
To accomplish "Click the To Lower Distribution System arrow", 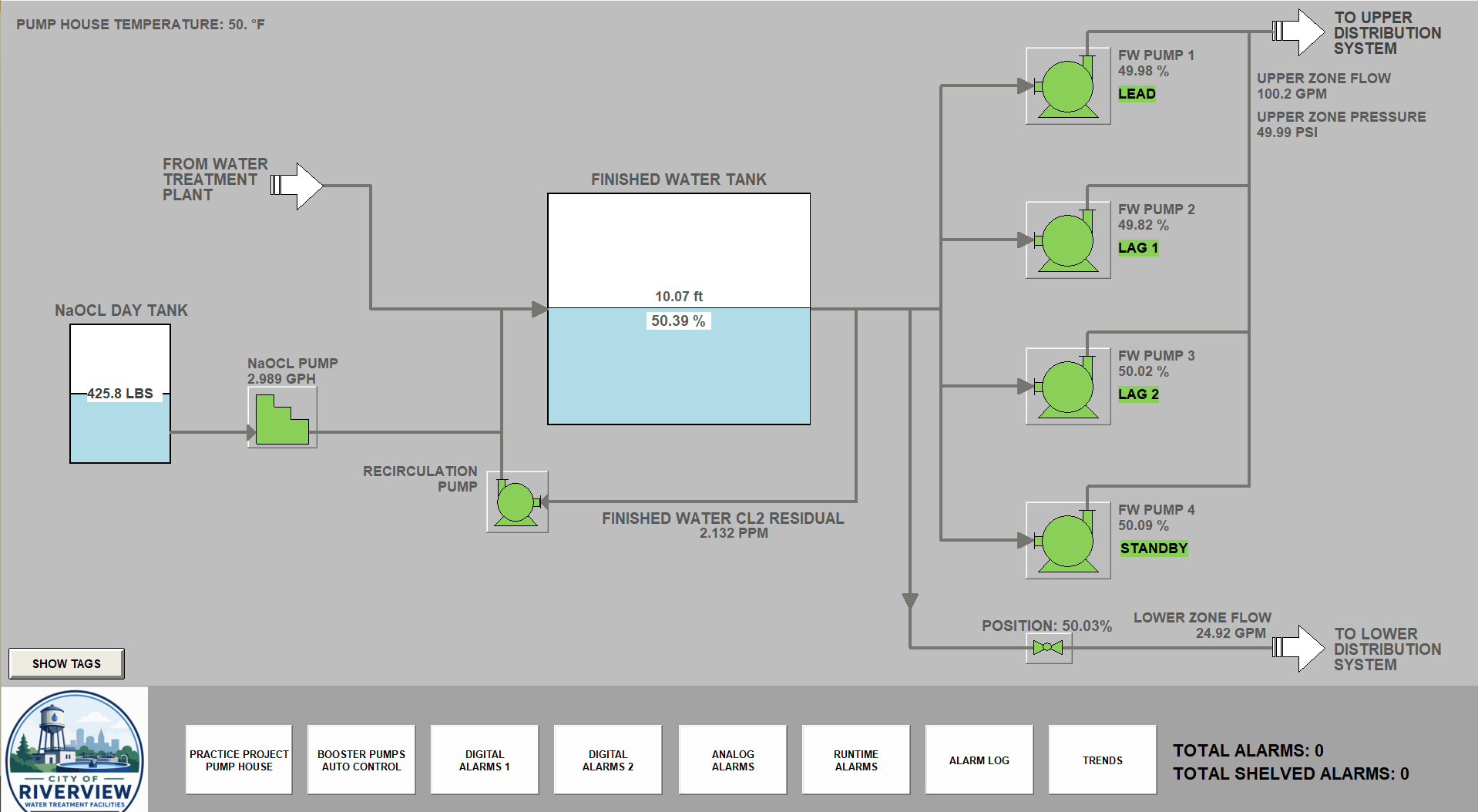I will coord(1298,648).
